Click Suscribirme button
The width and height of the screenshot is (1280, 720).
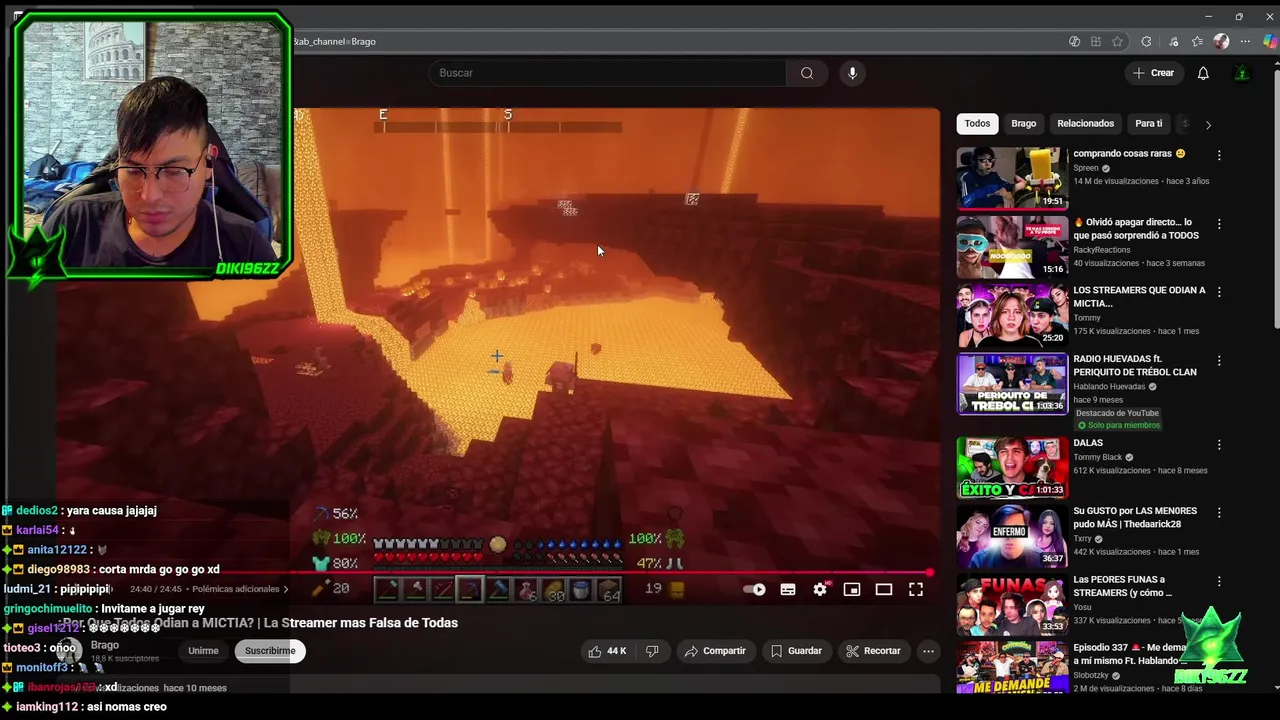pyautogui.click(x=270, y=651)
